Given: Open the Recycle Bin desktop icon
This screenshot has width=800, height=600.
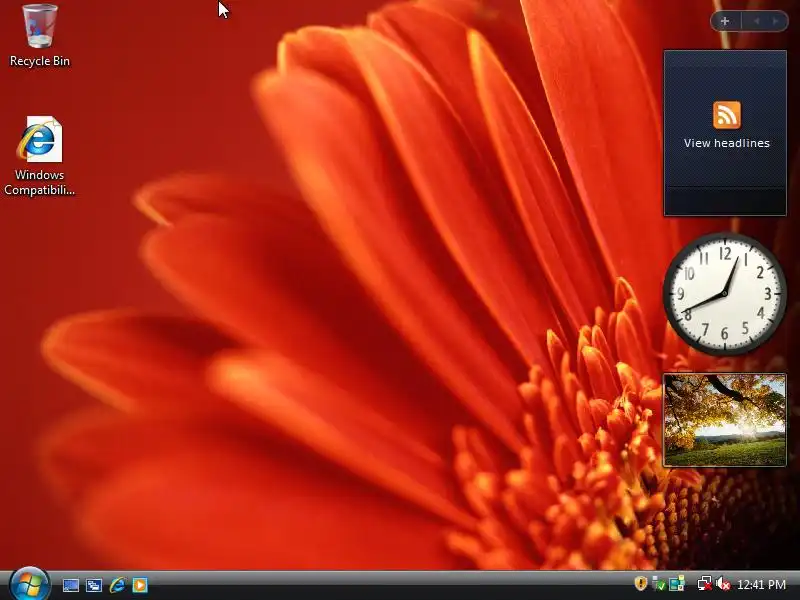Looking at the screenshot, I should coord(40,35).
